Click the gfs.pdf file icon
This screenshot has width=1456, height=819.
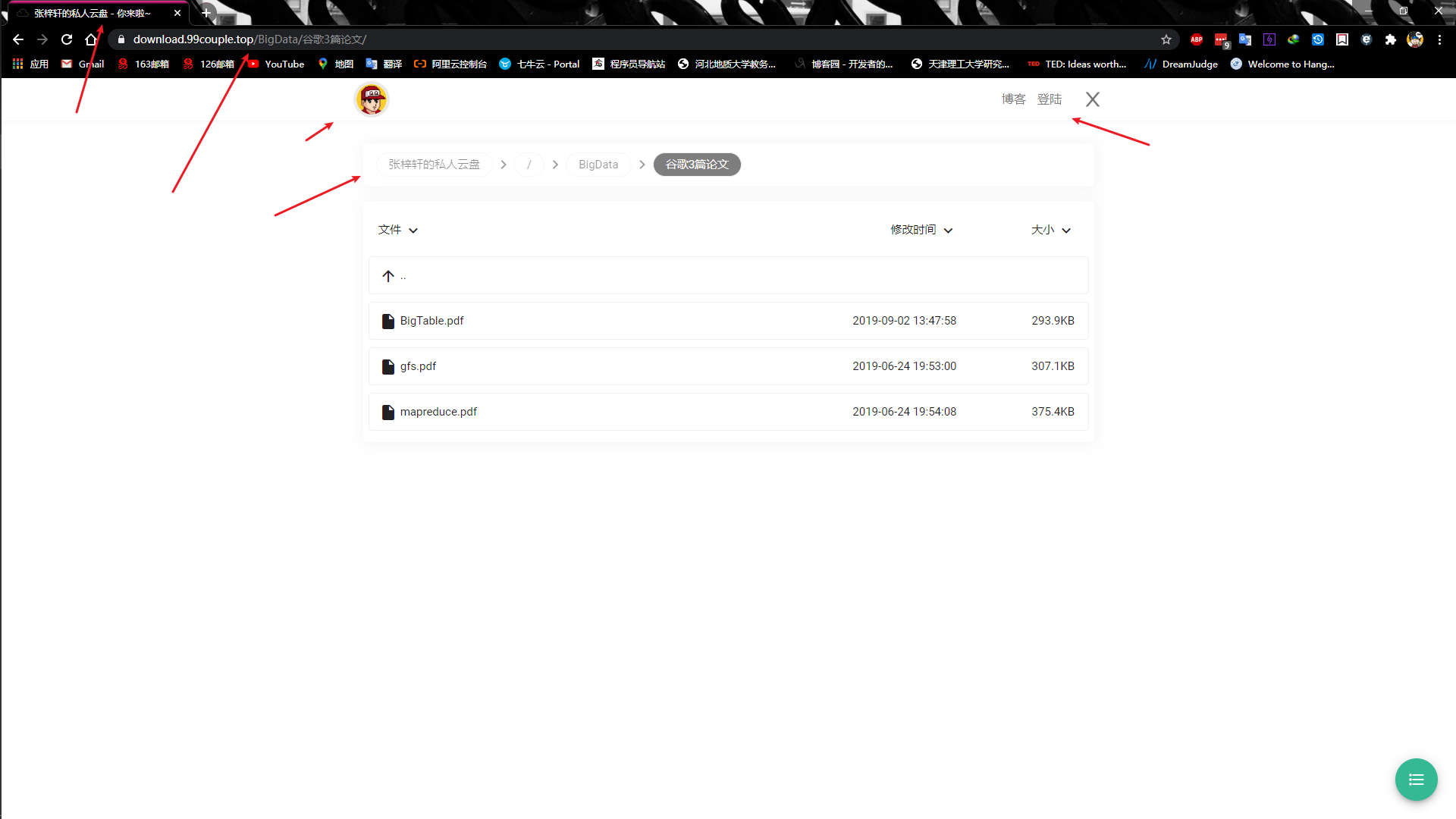pyautogui.click(x=388, y=366)
